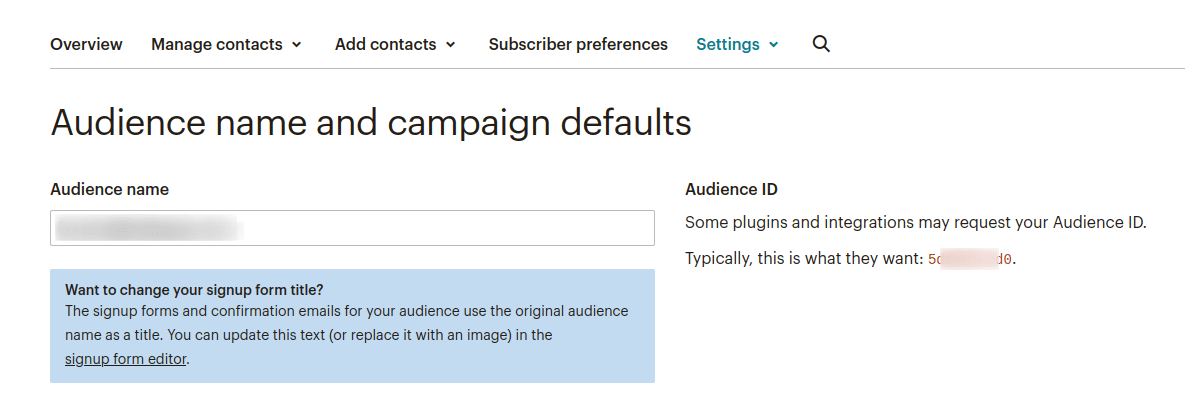This screenshot has height=410, width=1185.
Task: Click the Audience name field label
Action: pyautogui.click(x=109, y=189)
